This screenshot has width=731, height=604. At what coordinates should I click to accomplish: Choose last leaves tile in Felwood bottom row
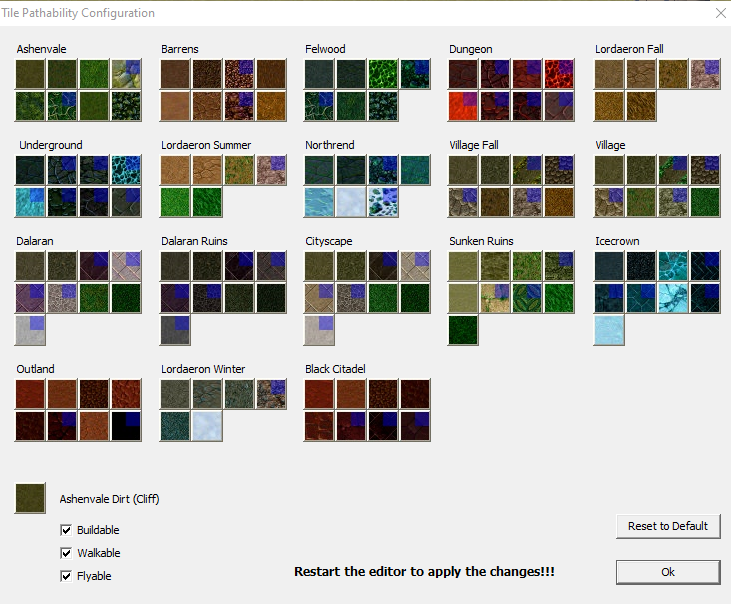coord(383,106)
